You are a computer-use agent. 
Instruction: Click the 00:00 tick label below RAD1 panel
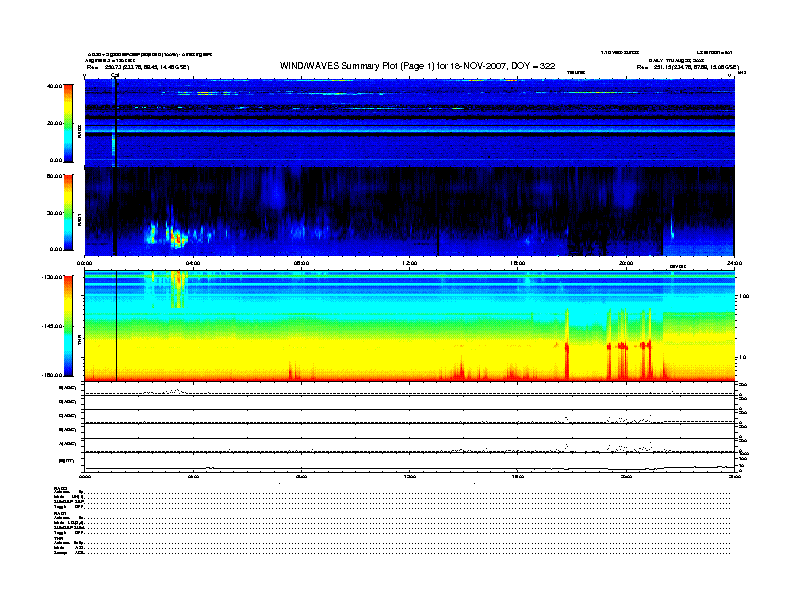pyautogui.click(x=84, y=263)
